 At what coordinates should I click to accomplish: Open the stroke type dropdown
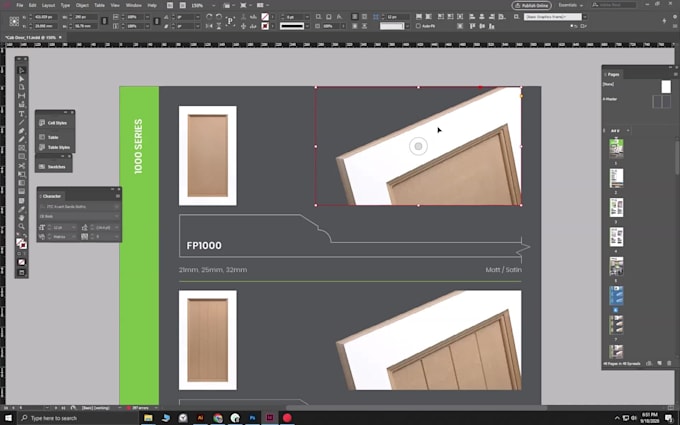pyautogui.click(x=307, y=26)
